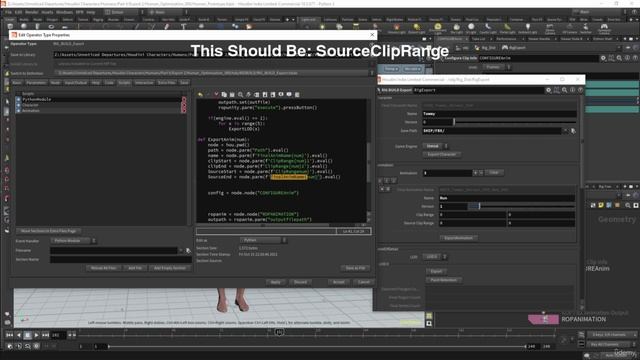Click the Export Character button
This screenshot has width=640, height=360.
442,154
